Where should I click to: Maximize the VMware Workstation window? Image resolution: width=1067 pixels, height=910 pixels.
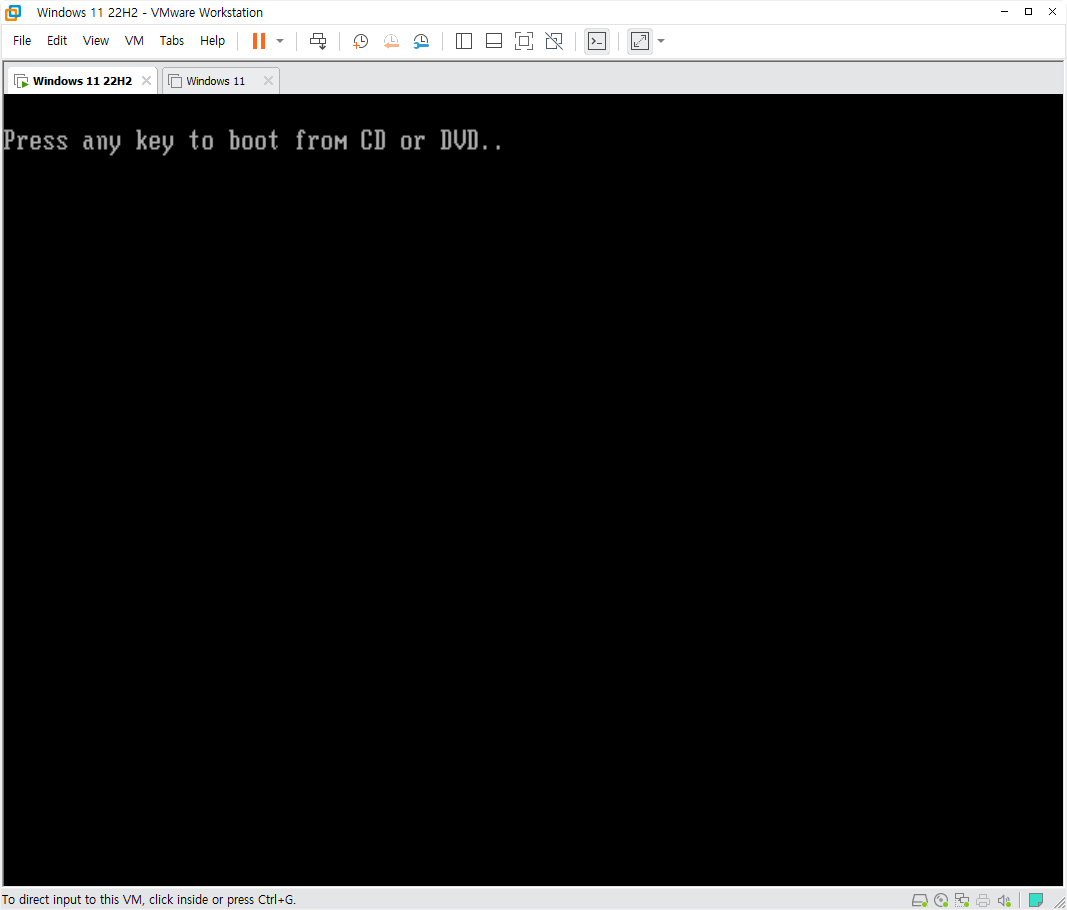tap(1028, 12)
